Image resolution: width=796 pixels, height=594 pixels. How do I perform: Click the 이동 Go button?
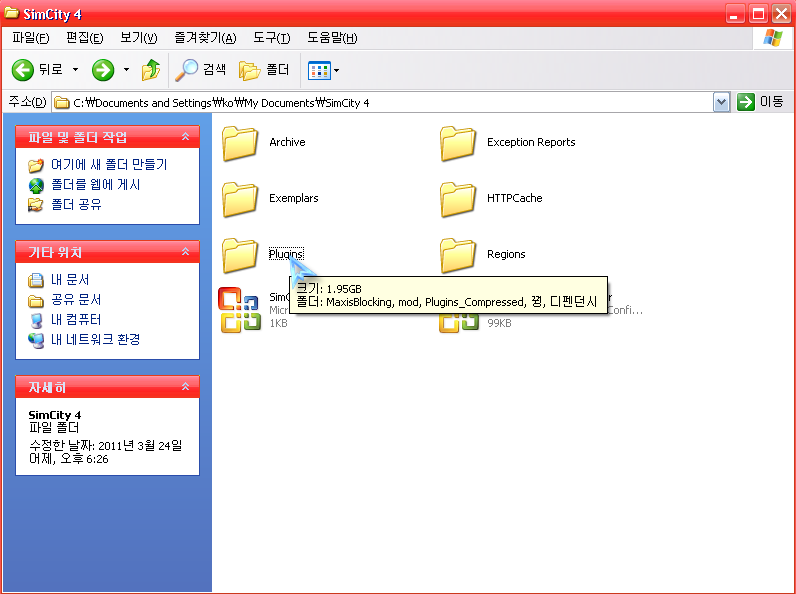760,102
